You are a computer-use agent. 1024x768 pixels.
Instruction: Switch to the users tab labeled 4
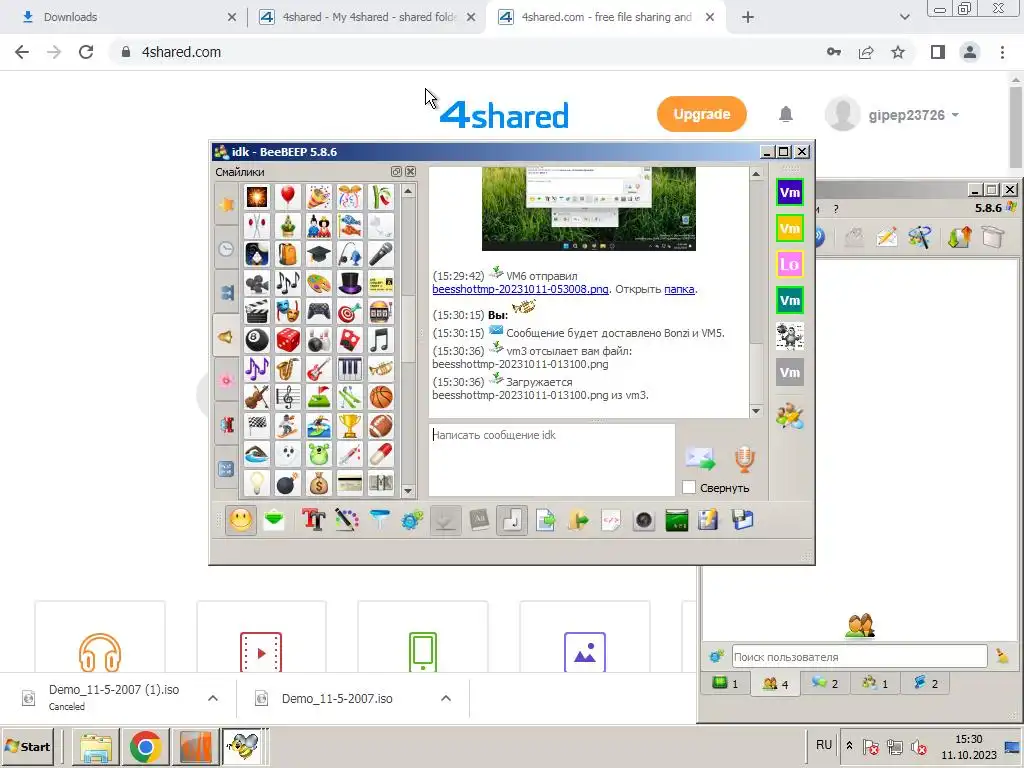[775, 683]
